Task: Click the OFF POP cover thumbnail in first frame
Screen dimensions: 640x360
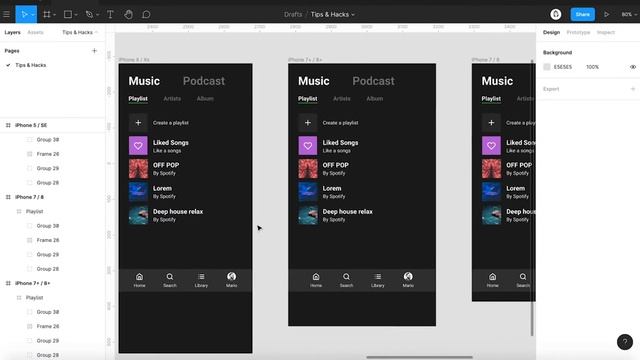Action: pos(138,169)
